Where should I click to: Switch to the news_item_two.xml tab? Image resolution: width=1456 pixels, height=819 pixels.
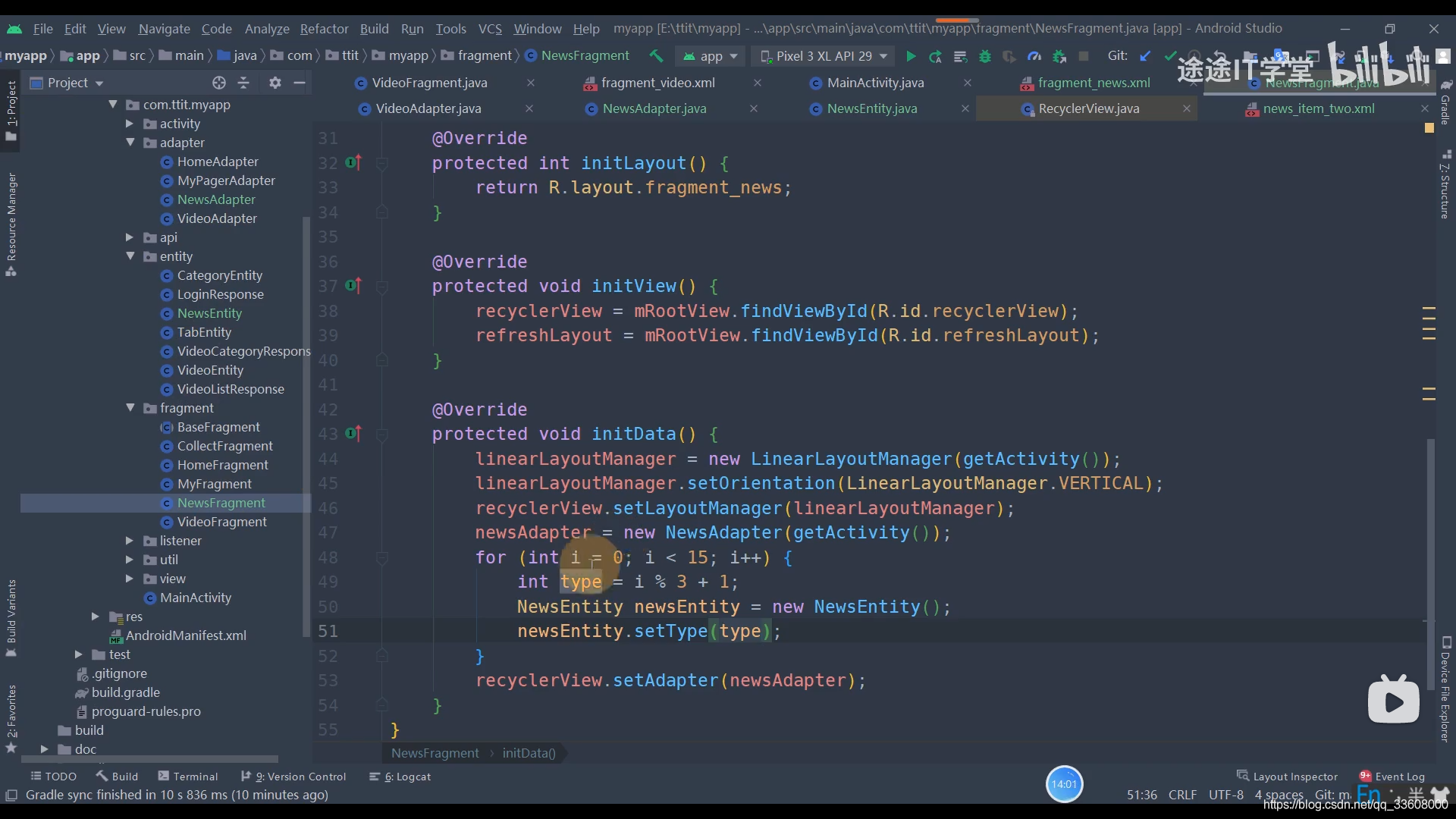click(x=1318, y=108)
